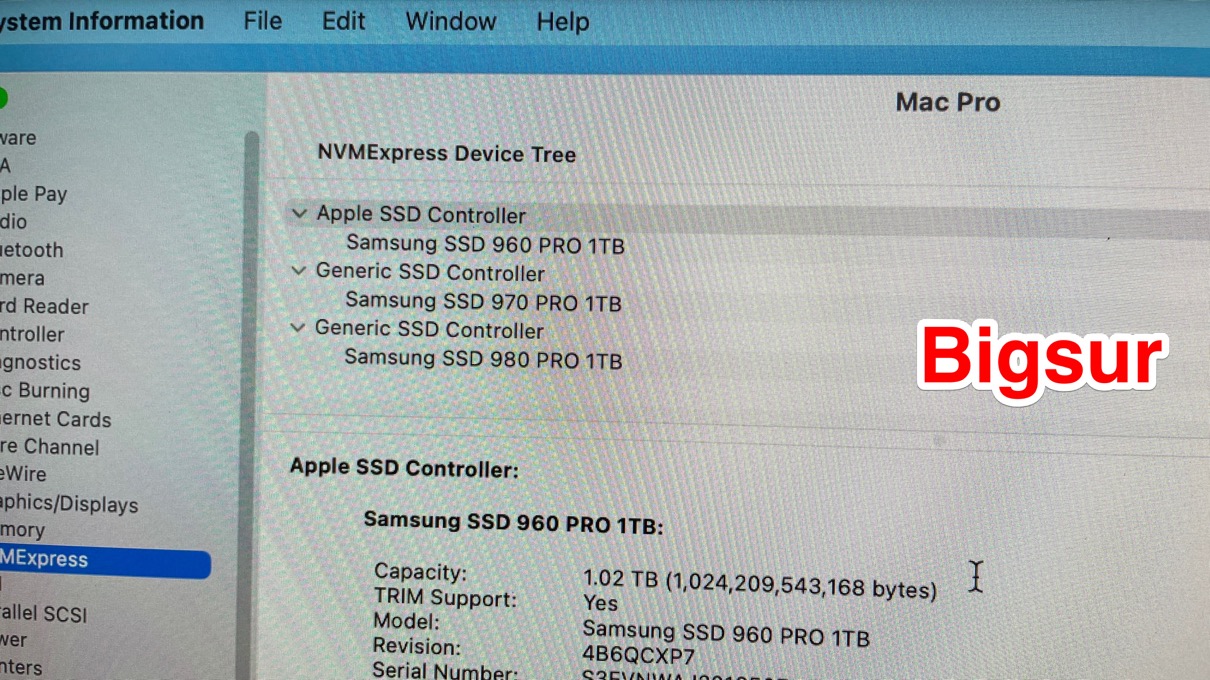The height and width of the screenshot is (680, 1210).
Task: Collapse the second Generic SSD Controller chevron
Action: point(297,328)
